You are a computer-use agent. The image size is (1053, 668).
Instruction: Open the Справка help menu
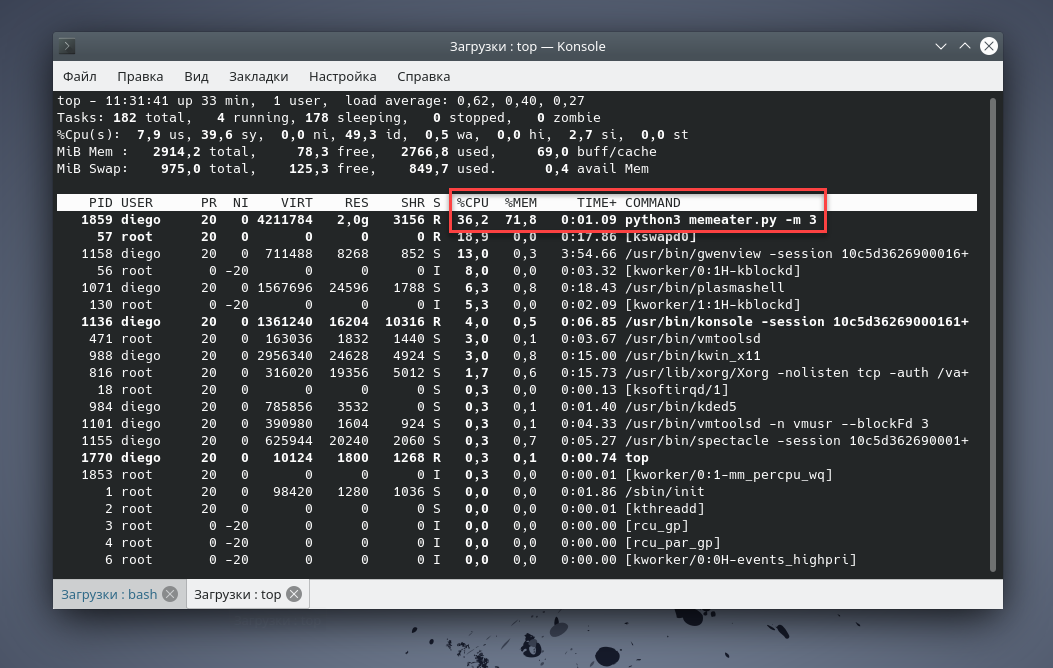423,76
